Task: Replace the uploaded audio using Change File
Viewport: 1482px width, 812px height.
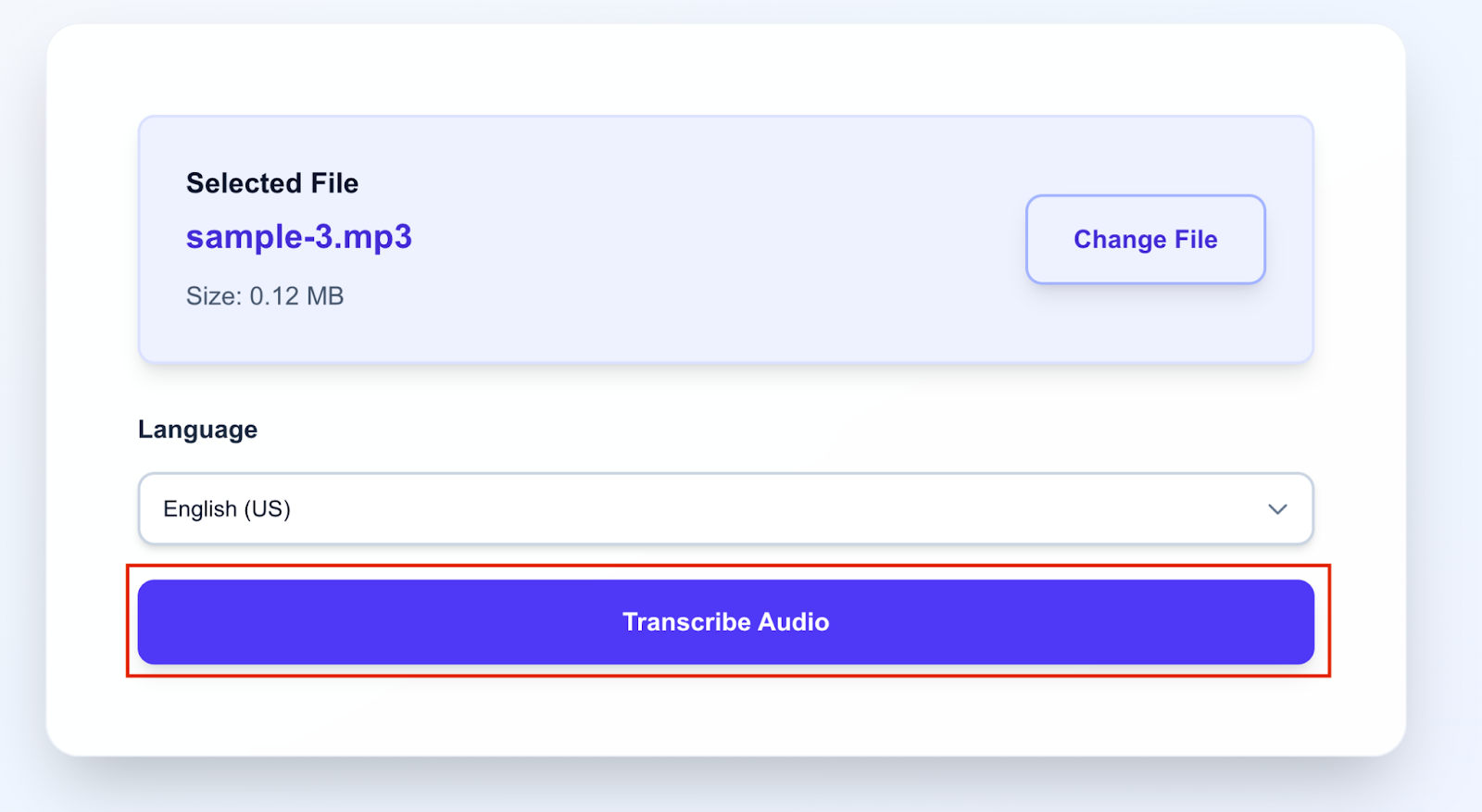Action: click(1145, 239)
